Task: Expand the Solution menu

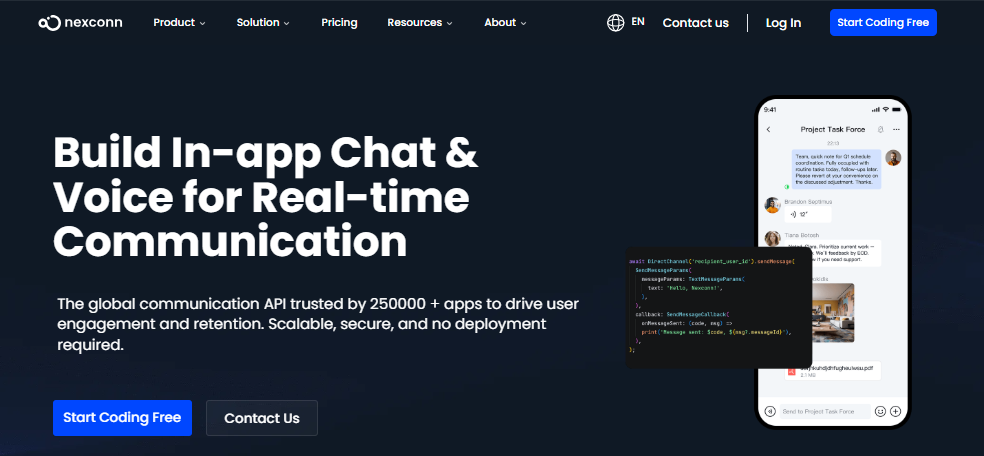Action: pyautogui.click(x=263, y=23)
